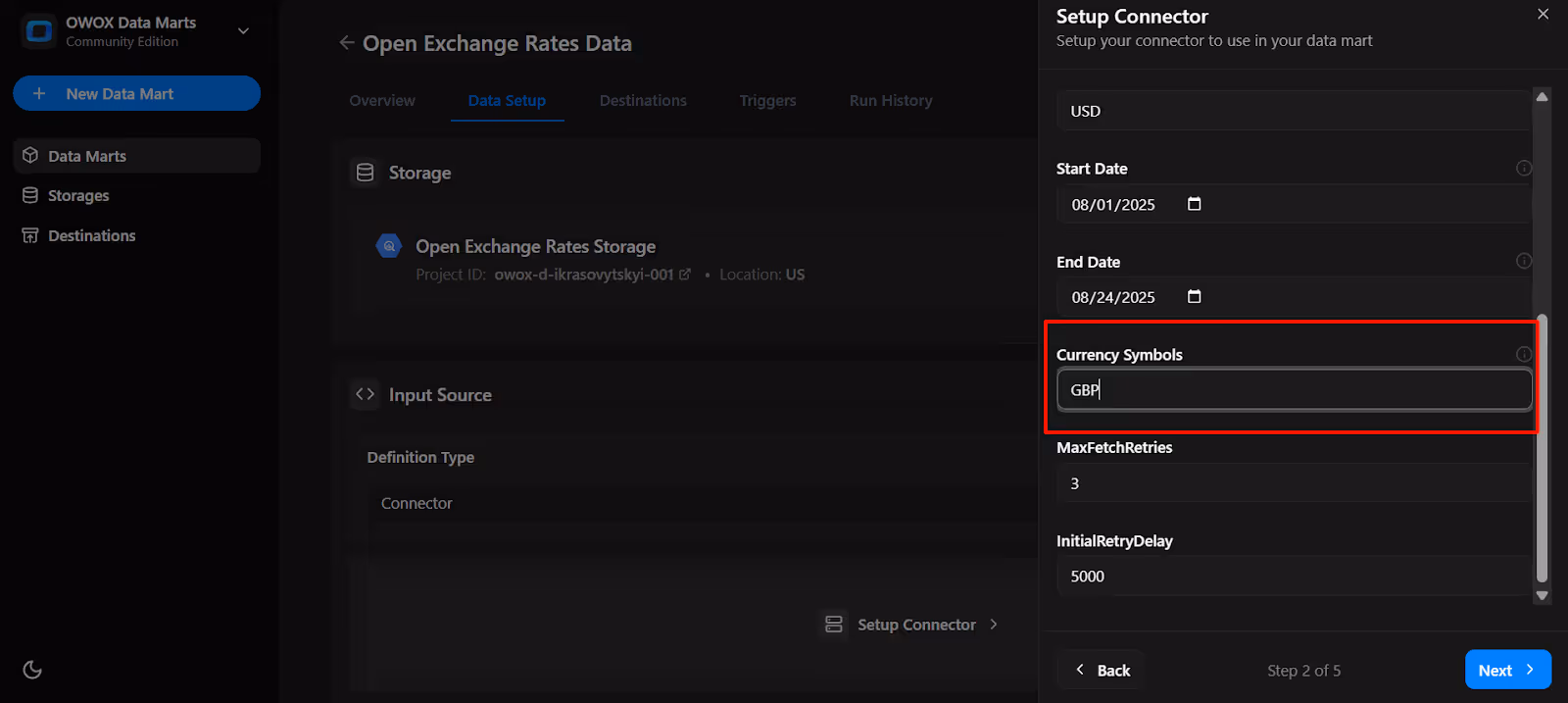The width and height of the screenshot is (1568, 703).
Task: Open the End Date calendar picker
Action: [1194, 296]
